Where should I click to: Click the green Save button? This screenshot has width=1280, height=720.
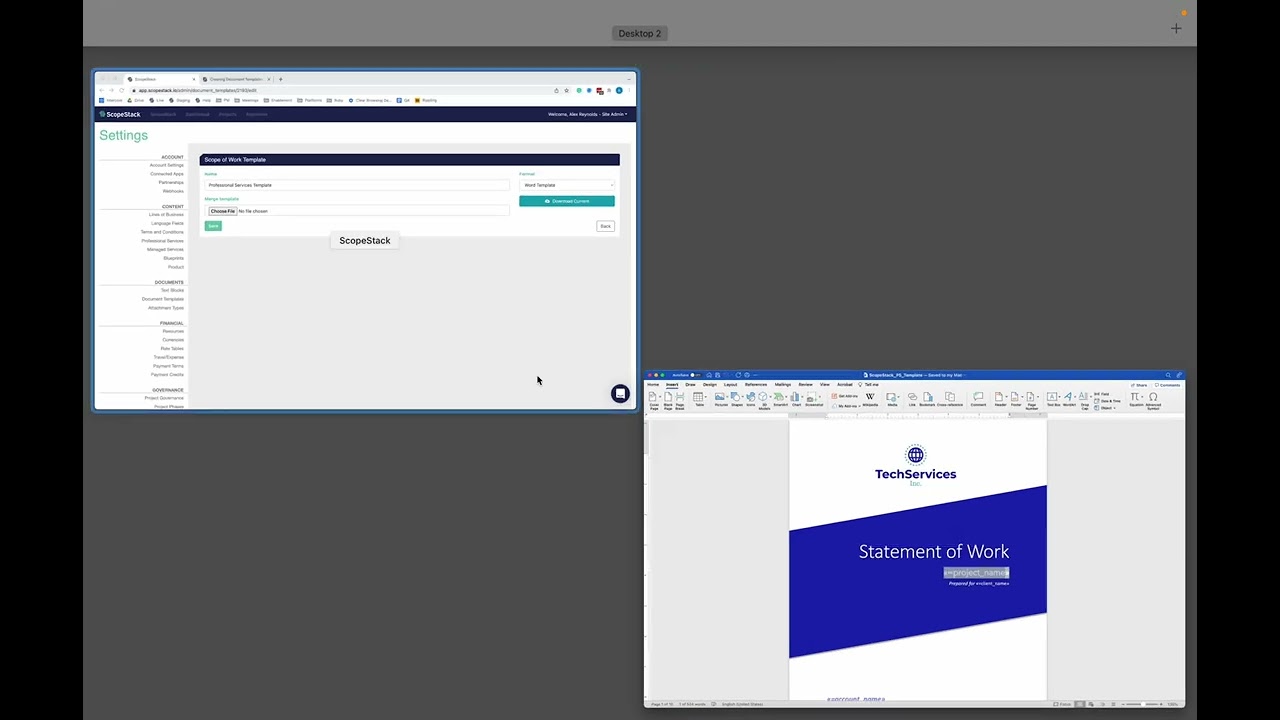coord(213,226)
